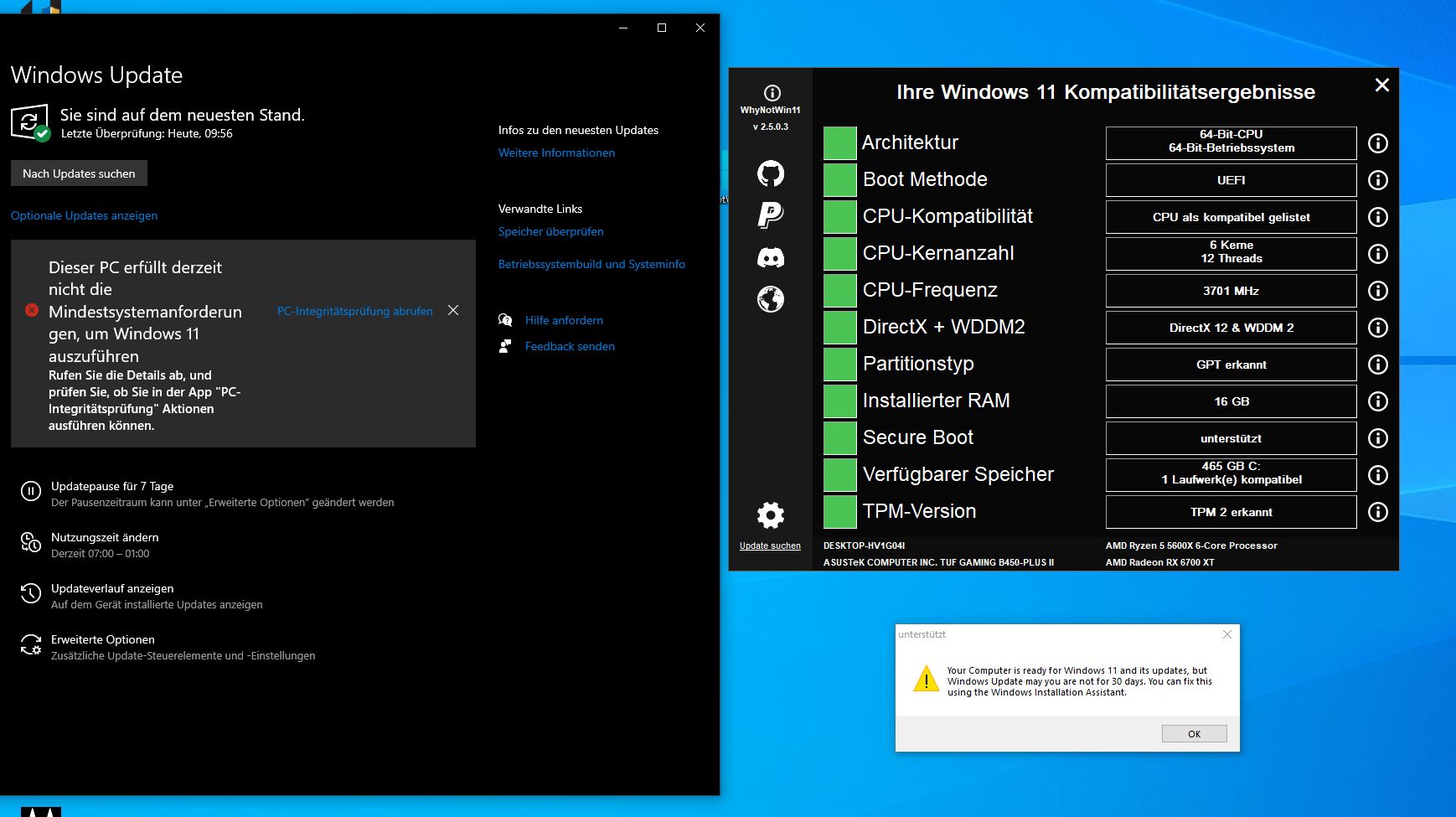Show info for CPU-Kernanzahl result
The width and height of the screenshot is (1456, 817).
[x=1378, y=254]
